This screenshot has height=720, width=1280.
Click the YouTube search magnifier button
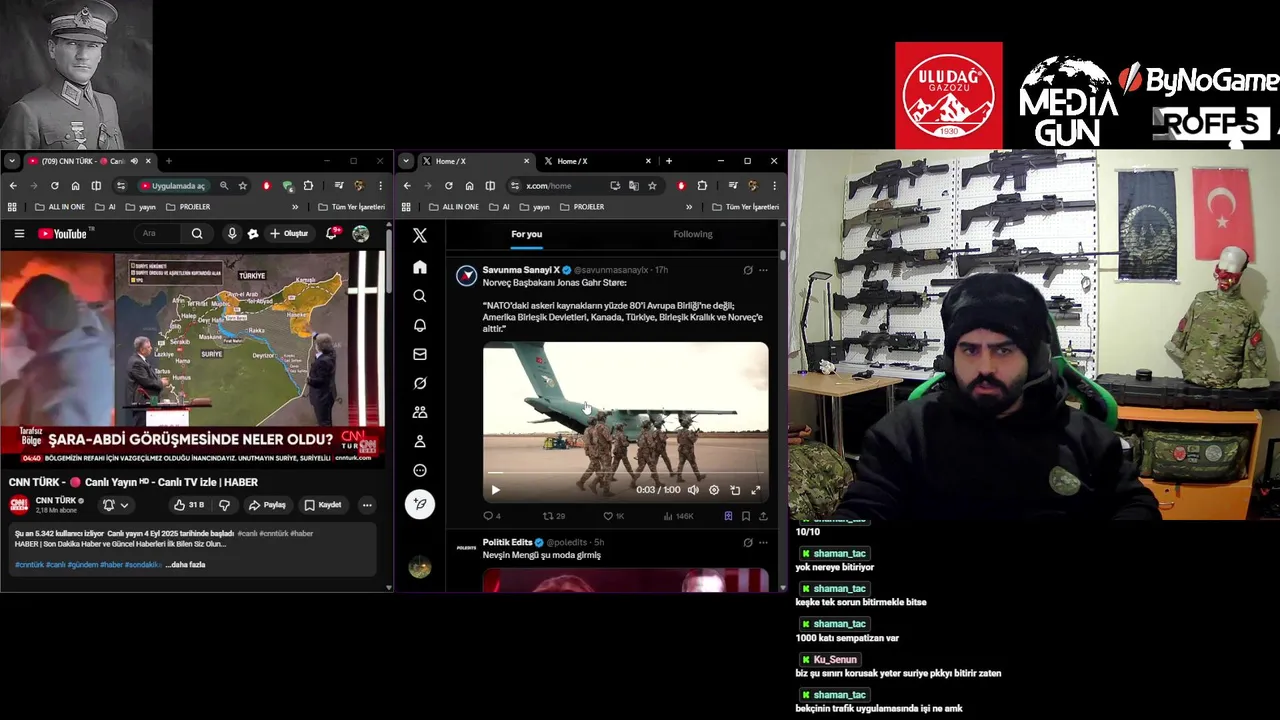(197, 234)
